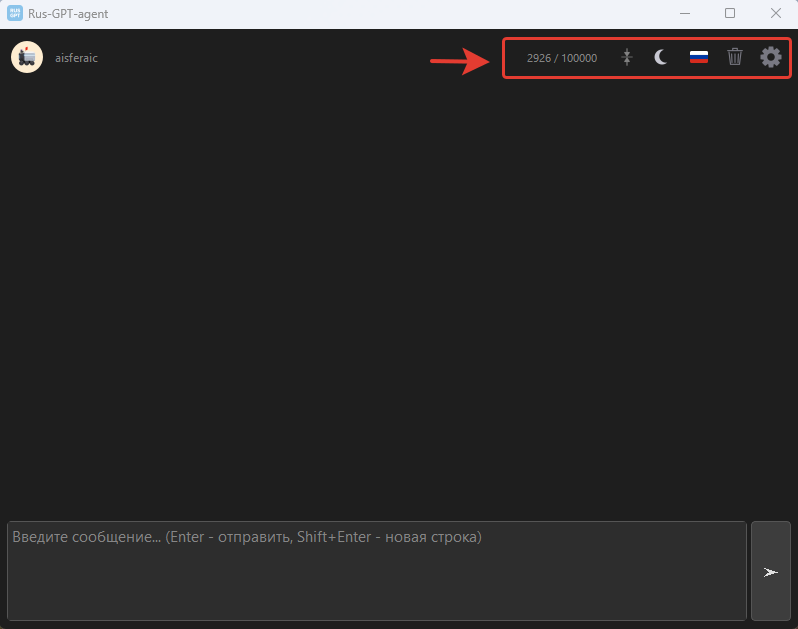Switch language via the Russian flag icon
Image resolution: width=798 pixels, height=629 pixels.
pos(699,58)
